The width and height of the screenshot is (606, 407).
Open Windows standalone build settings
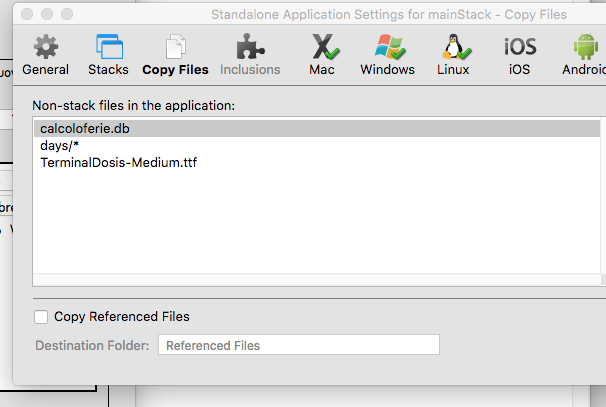pos(387,55)
